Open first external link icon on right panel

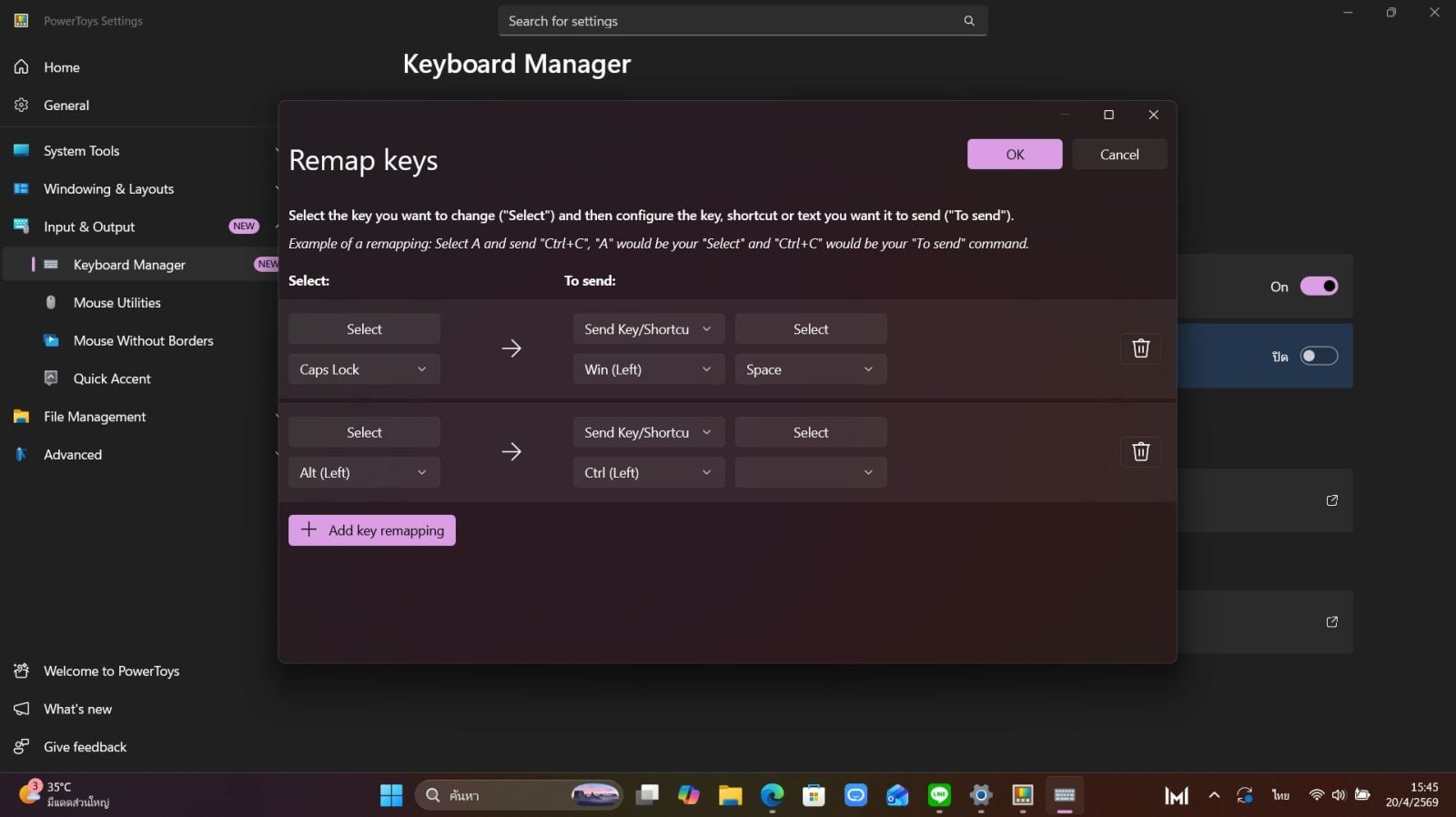pos(1331,500)
